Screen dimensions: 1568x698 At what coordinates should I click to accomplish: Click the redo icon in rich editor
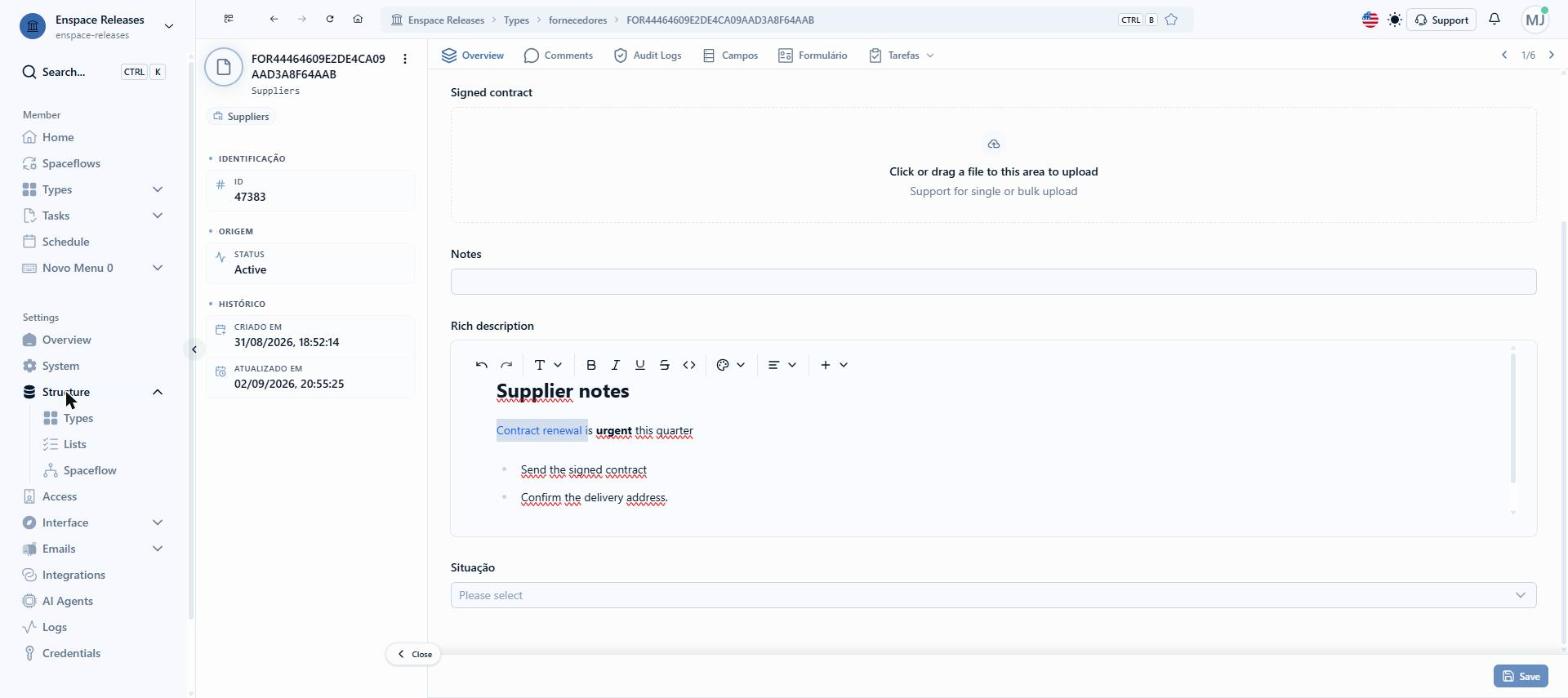coord(506,365)
